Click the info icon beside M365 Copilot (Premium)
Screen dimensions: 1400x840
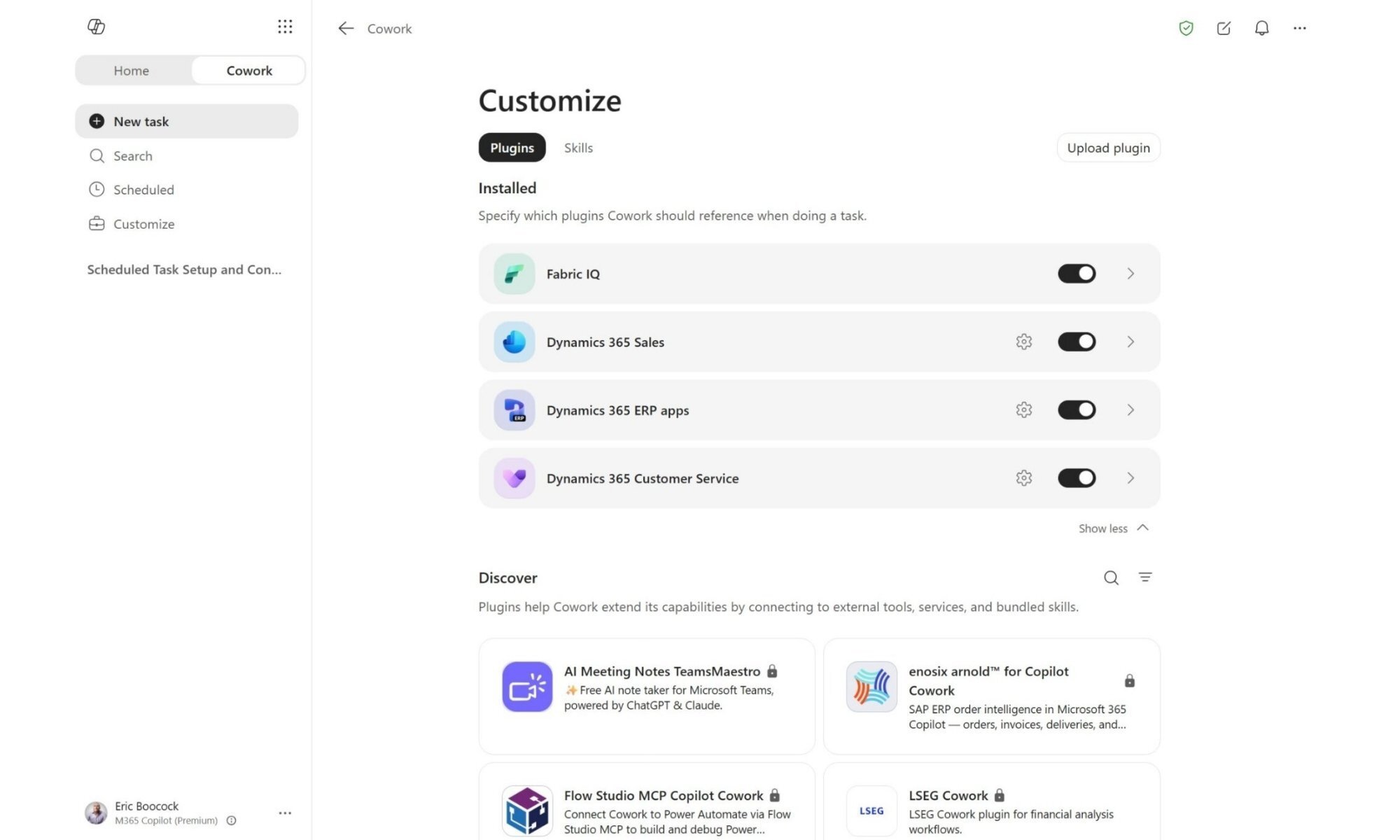tap(232, 820)
